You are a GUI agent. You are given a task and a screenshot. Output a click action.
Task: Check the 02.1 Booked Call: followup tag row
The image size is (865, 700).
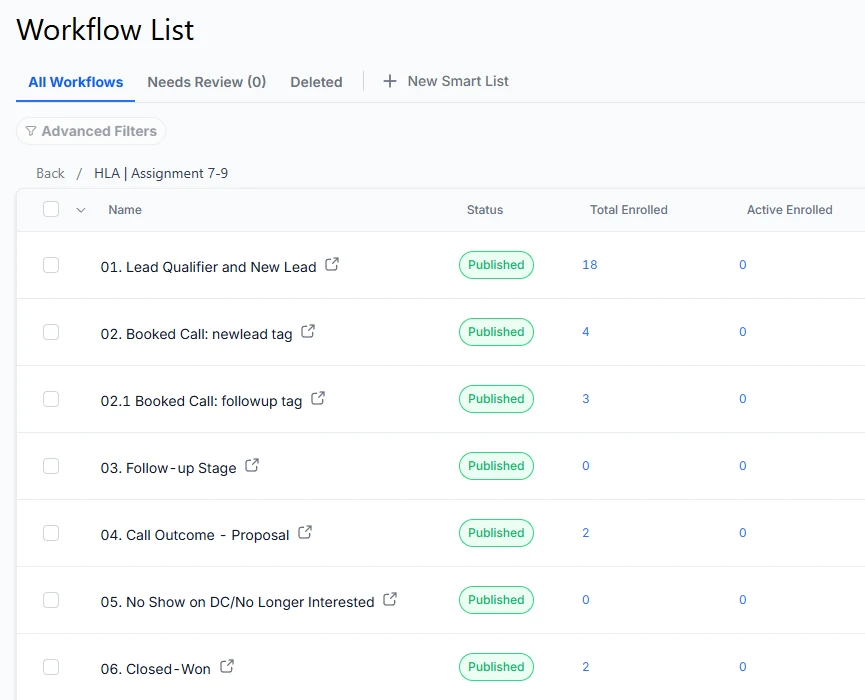pyautogui.click(x=51, y=399)
